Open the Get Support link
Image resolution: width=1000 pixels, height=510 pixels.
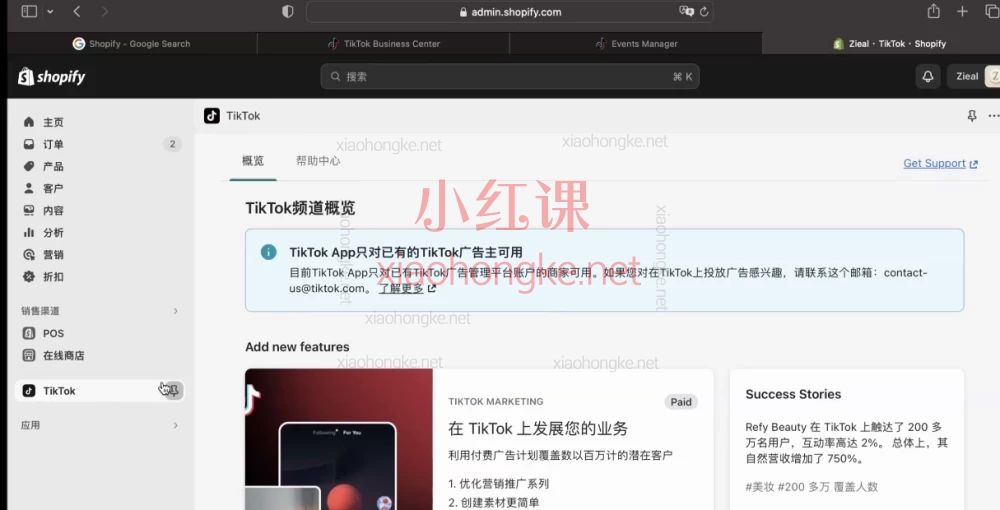[x=941, y=164]
